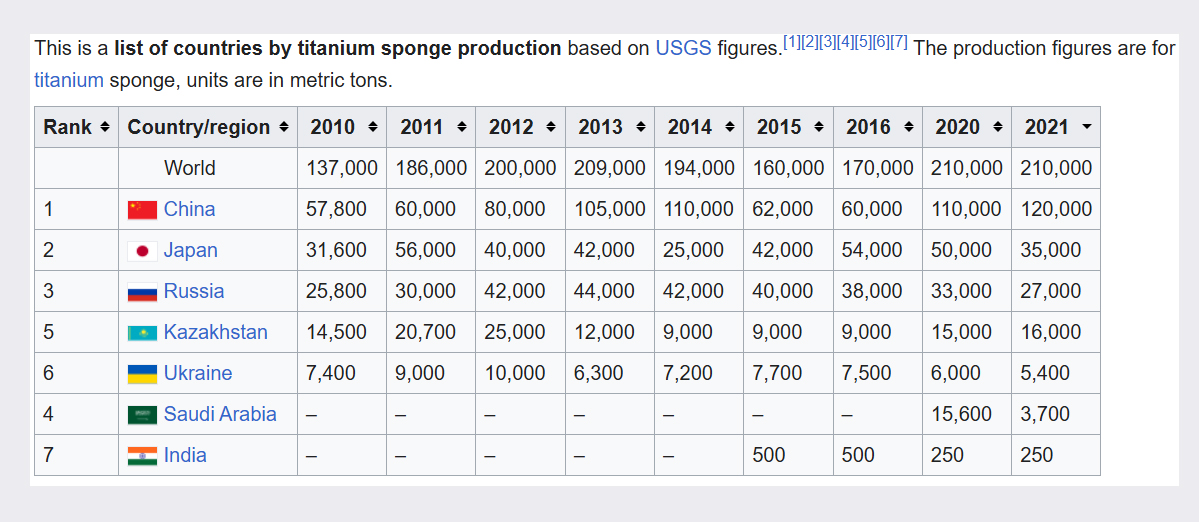Open citation reference [7]
Screen dimensions: 1199x522
pyautogui.click(x=899, y=43)
